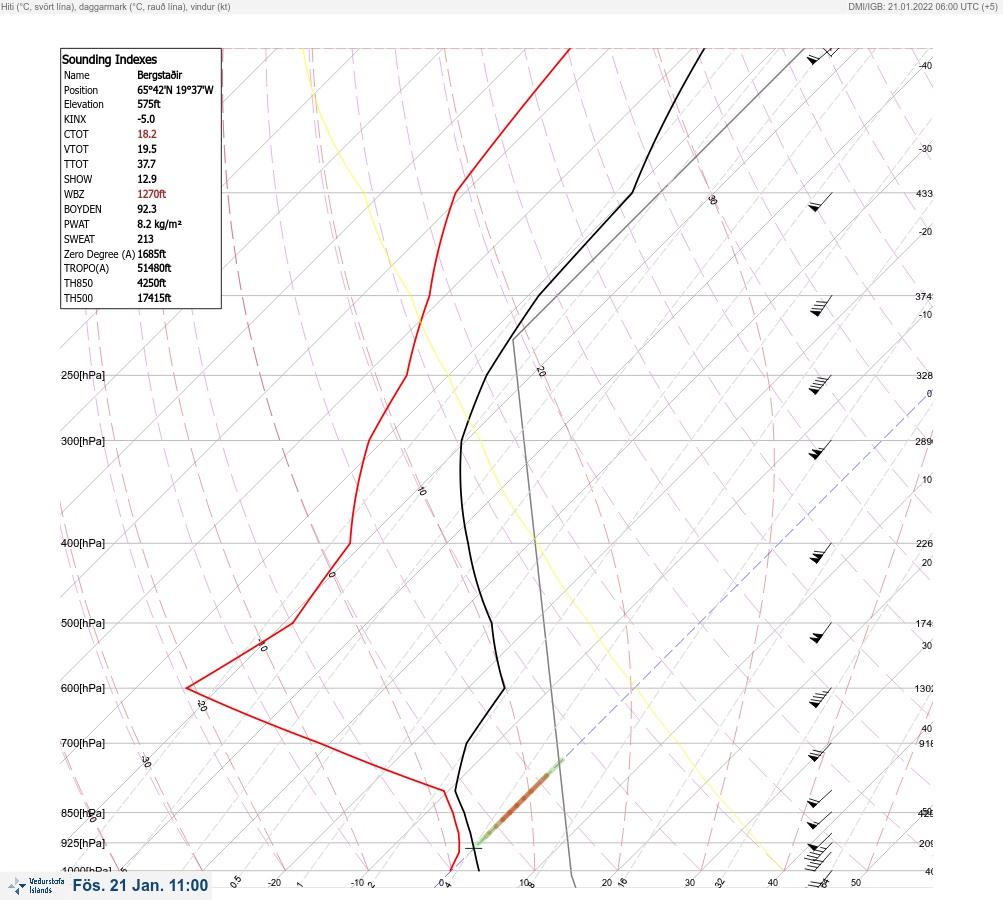This screenshot has width=1003, height=900.
Task: Click the wind barb beside the 433 height label
Action: point(820,202)
